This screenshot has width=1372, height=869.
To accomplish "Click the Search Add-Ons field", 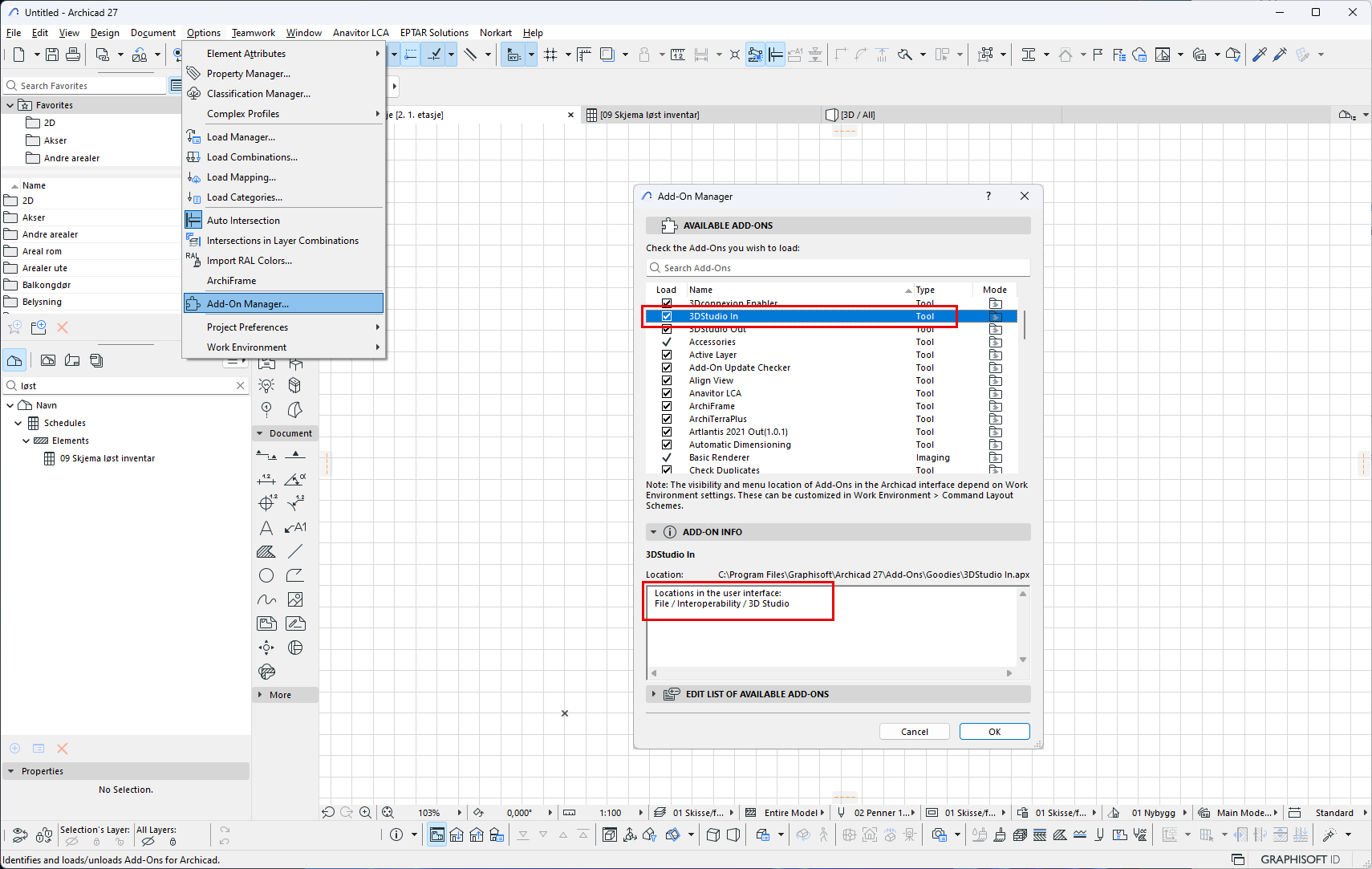I will point(838,268).
